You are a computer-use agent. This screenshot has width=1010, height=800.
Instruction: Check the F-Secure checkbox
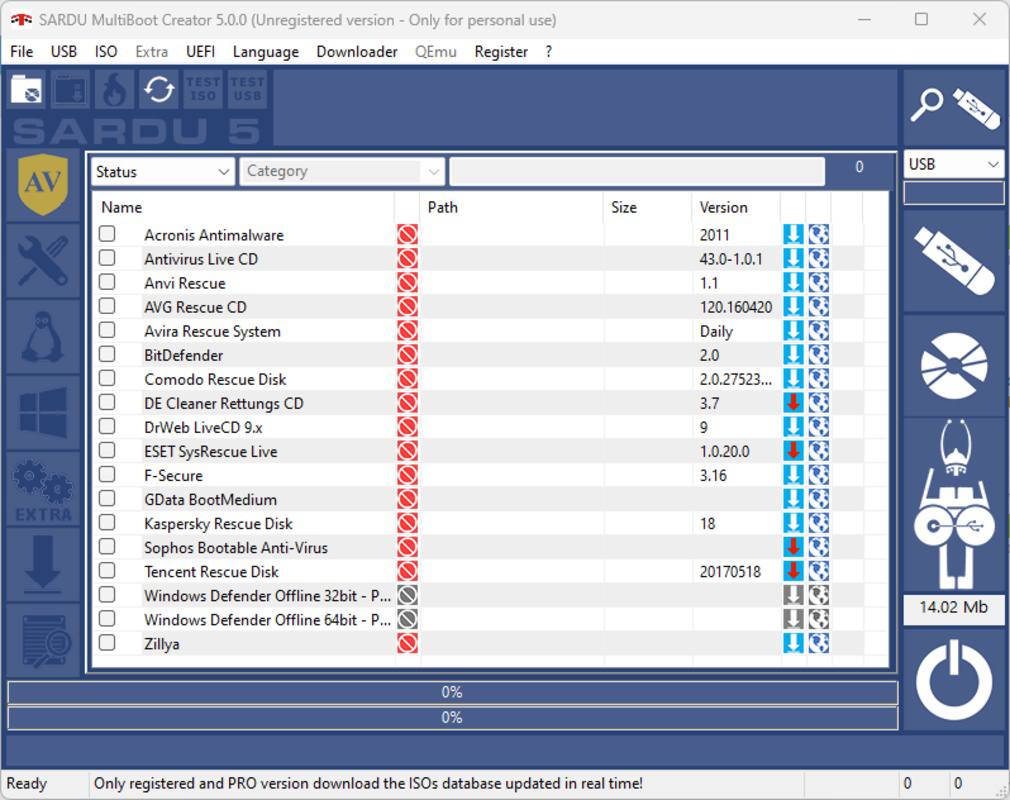tap(107, 474)
